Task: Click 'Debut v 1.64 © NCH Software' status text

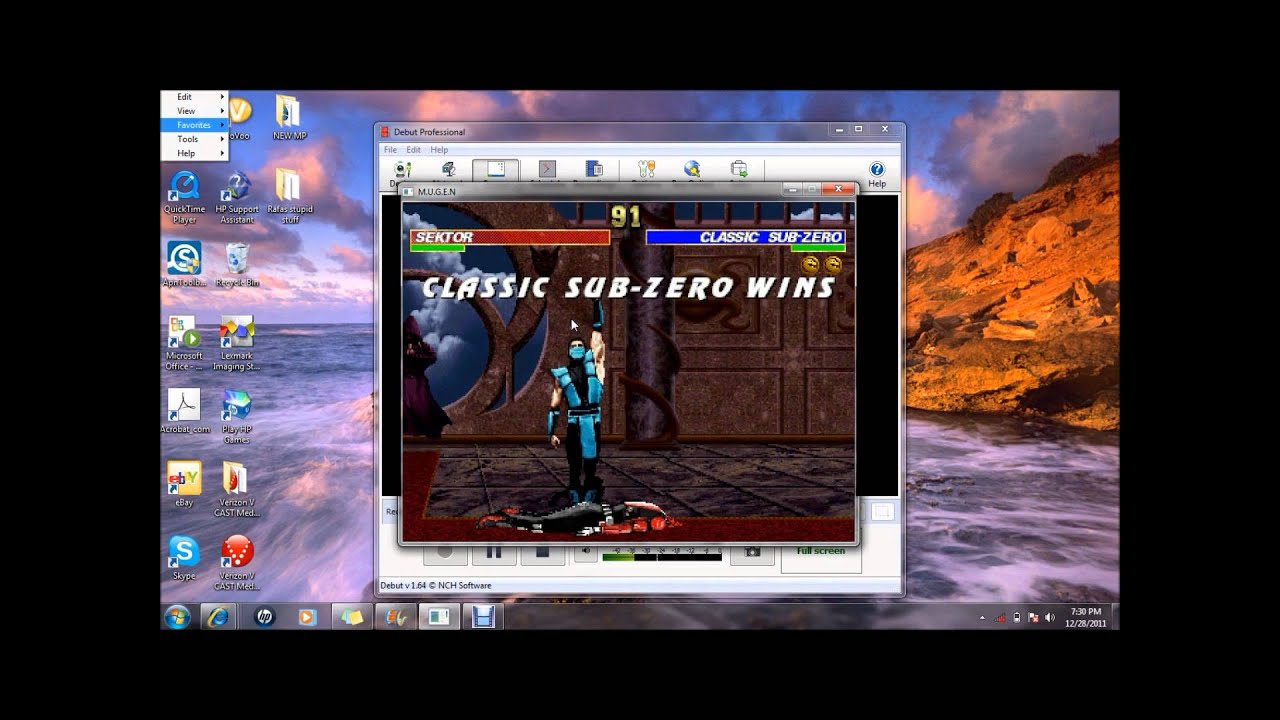Action: click(436, 585)
